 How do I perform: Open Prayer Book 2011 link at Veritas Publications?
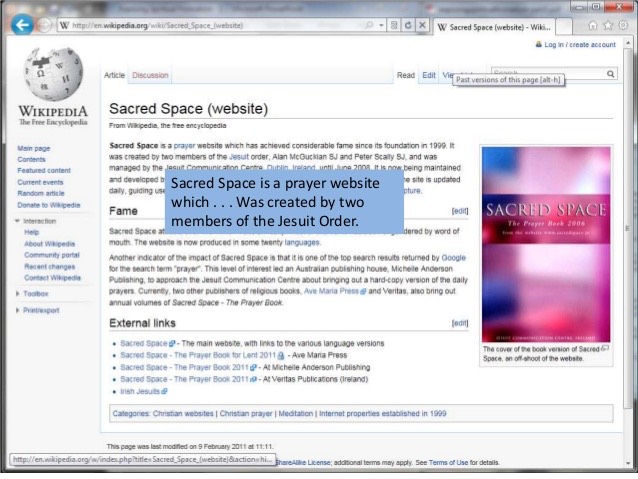(x=188, y=379)
